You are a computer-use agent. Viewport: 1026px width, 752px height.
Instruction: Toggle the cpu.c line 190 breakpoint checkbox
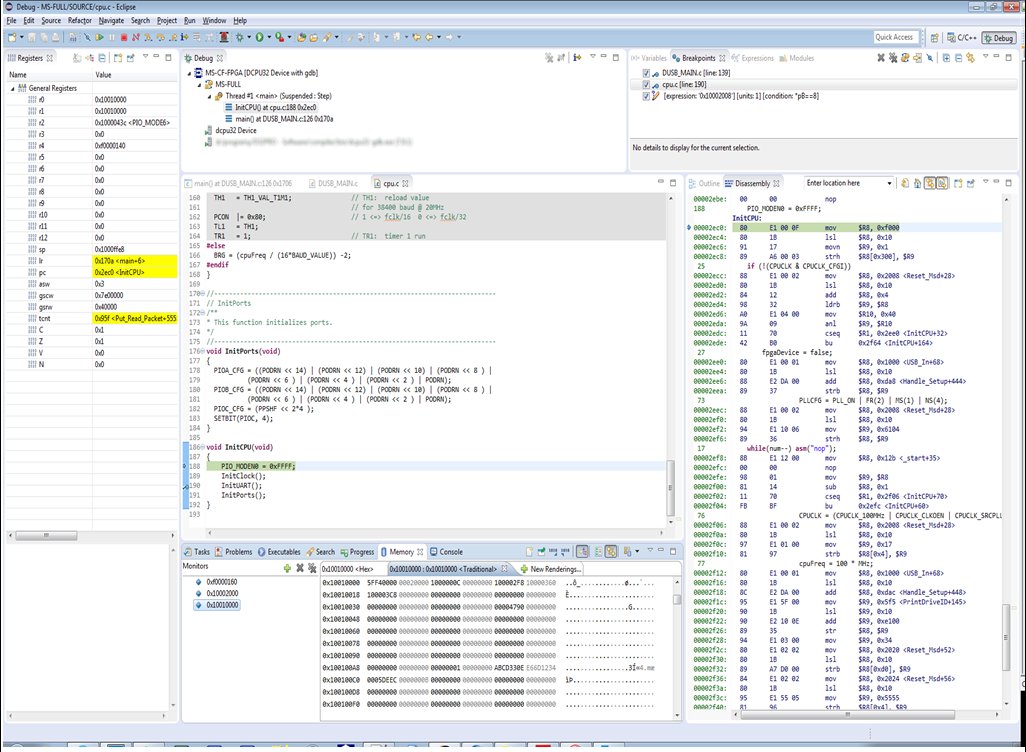pos(646,84)
